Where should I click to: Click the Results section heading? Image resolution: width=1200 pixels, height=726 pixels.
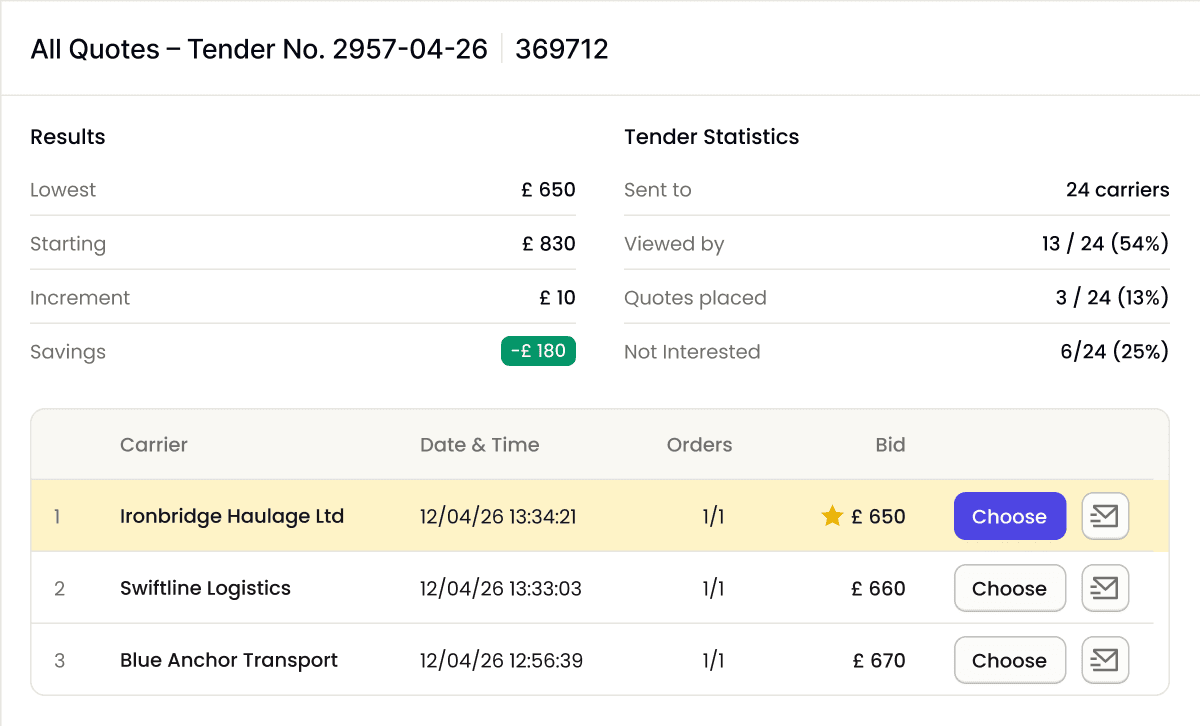pos(67,136)
